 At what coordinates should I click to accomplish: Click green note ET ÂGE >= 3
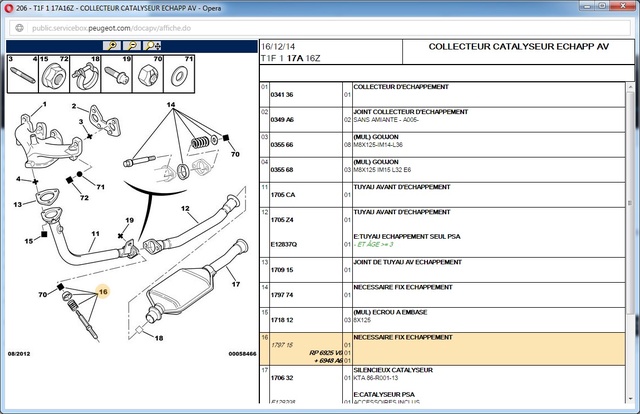click(375, 245)
